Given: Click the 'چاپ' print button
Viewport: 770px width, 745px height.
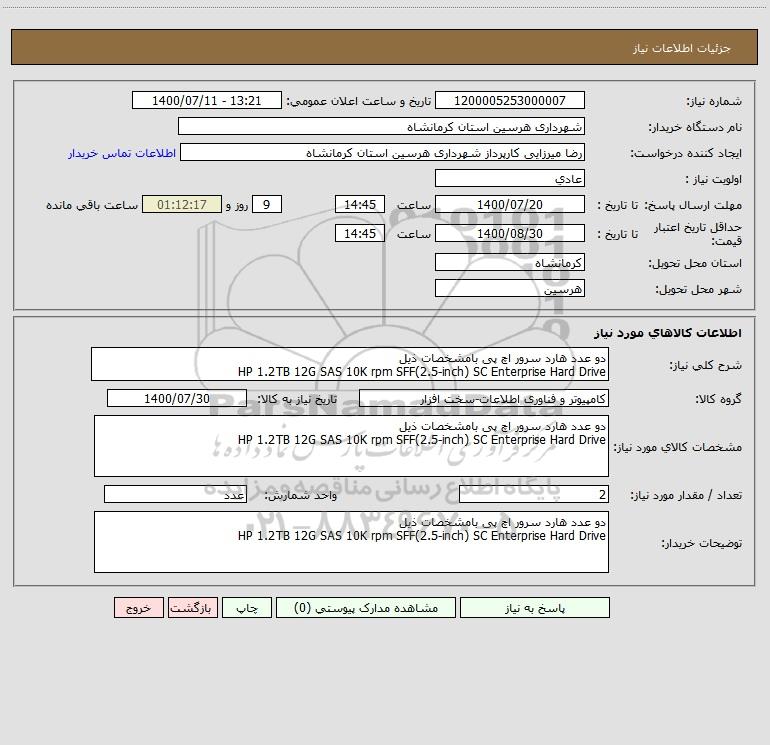Looking at the screenshot, I should coord(247,608).
